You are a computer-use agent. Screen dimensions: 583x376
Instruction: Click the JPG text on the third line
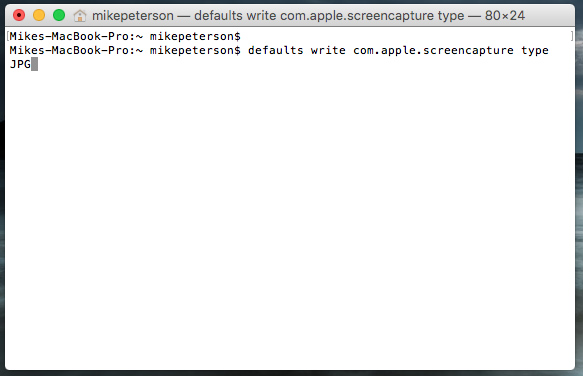pos(20,64)
